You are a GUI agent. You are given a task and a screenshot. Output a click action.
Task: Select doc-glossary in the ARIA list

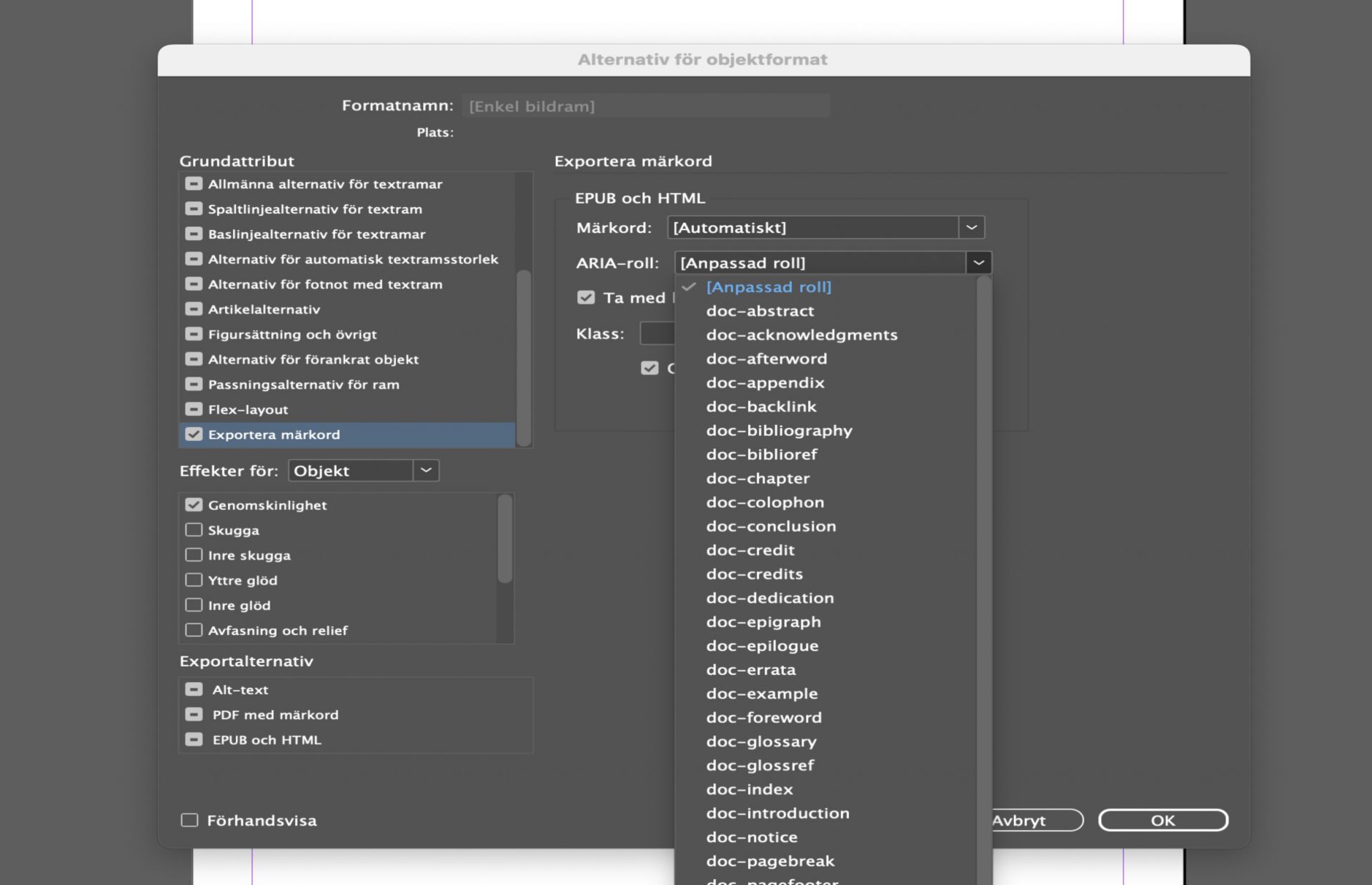[x=761, y=741]
